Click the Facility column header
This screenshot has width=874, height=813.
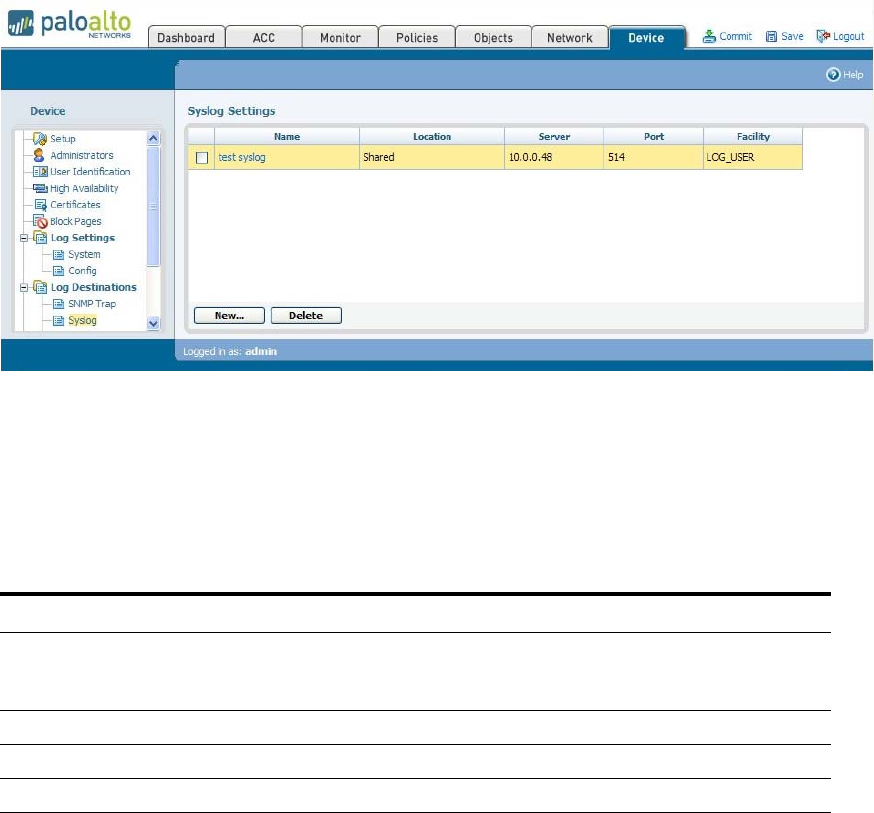[x=753, y=137]
